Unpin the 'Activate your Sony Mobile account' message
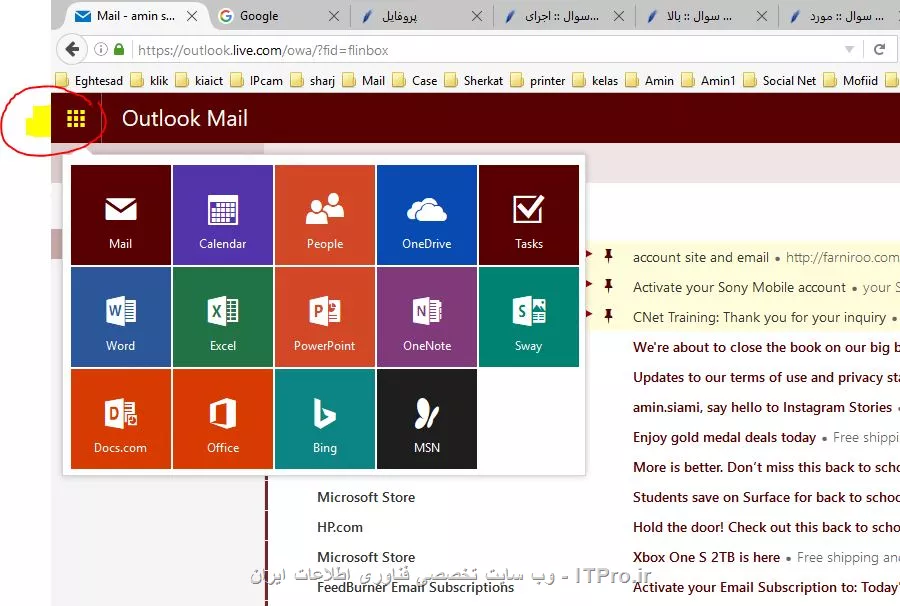900x606 pixels. click(608, 286)
